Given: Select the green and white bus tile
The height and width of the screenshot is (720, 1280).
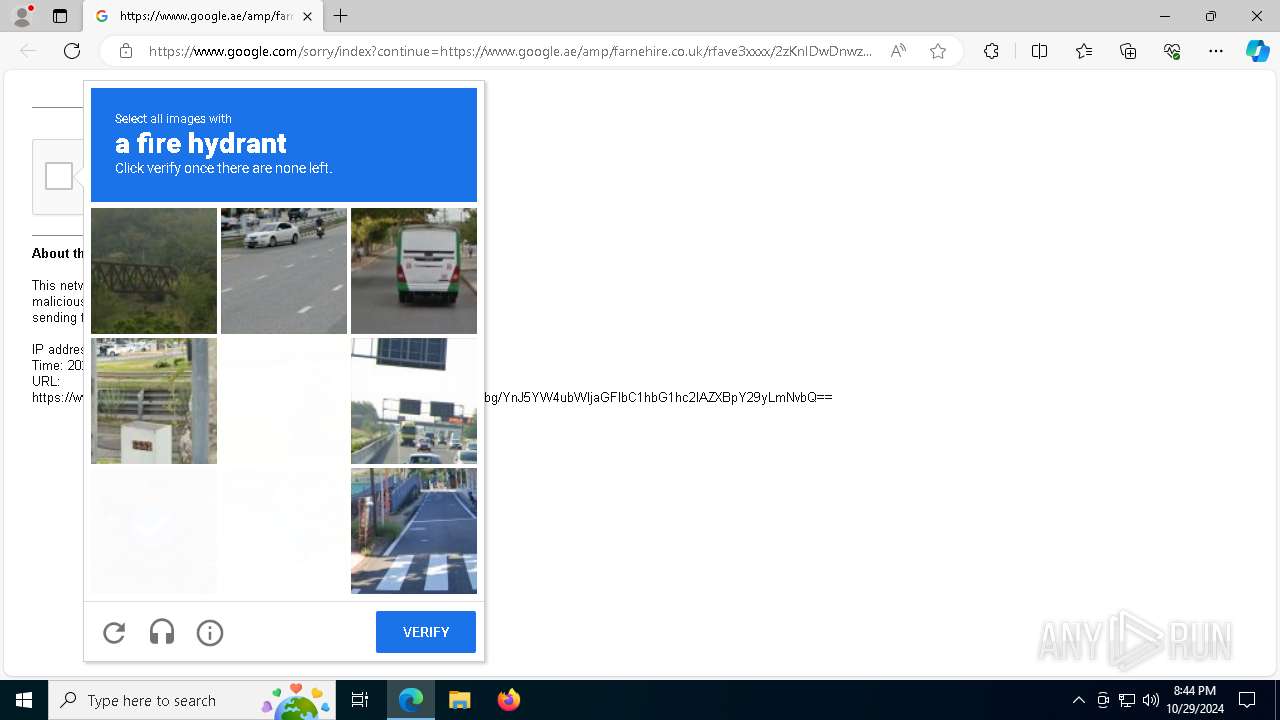Looking at the screenshot, I should [x=414, y=271].
